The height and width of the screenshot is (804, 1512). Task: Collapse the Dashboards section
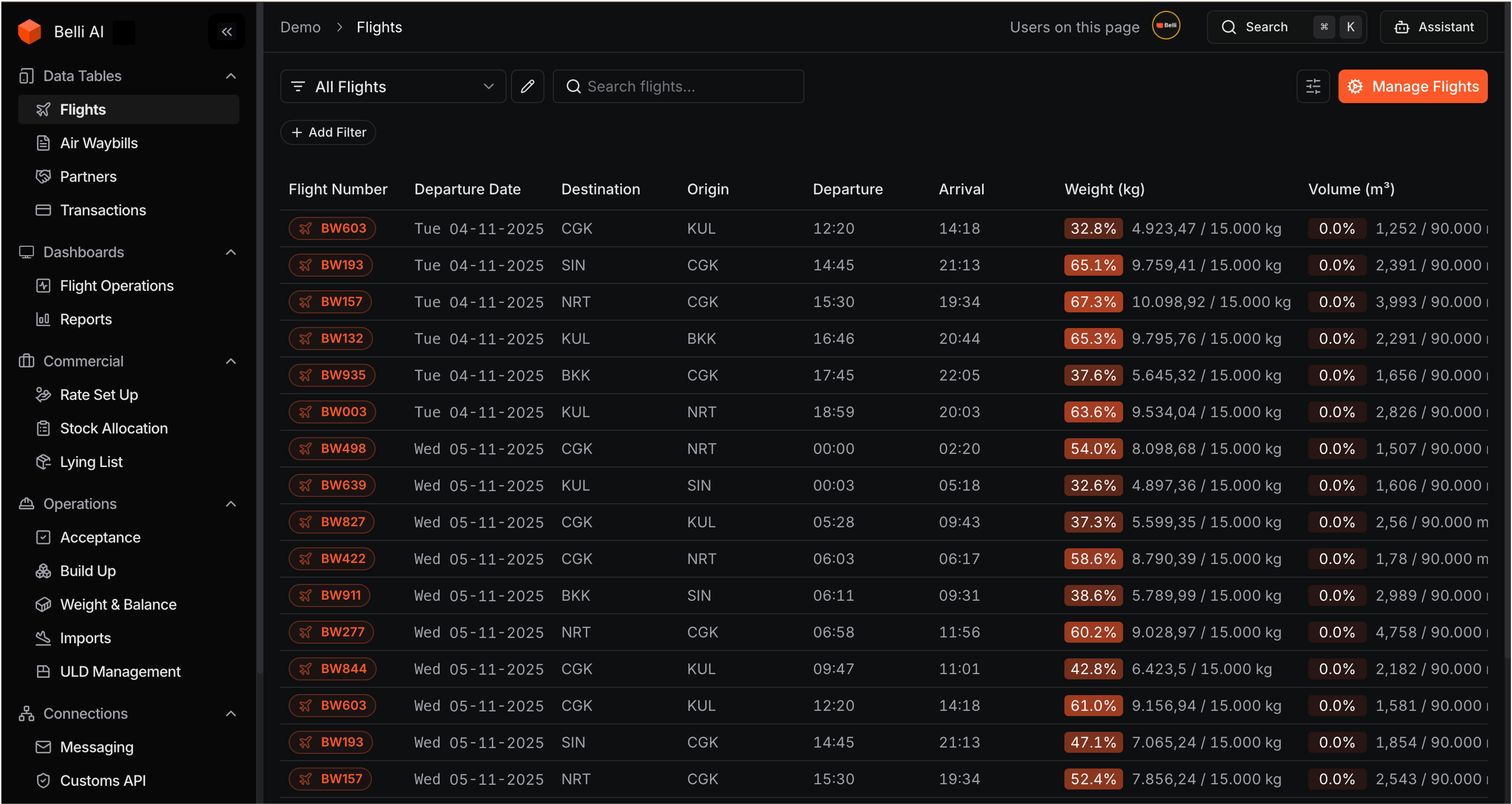(231, 252)
